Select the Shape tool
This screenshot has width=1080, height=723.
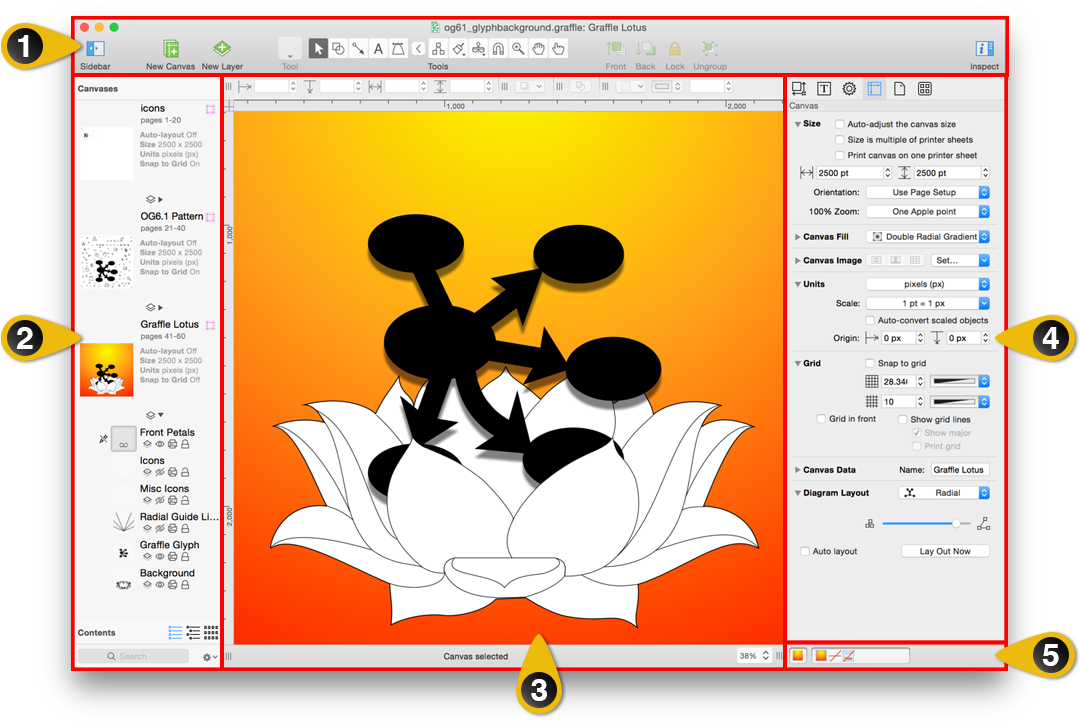point(338,48)
